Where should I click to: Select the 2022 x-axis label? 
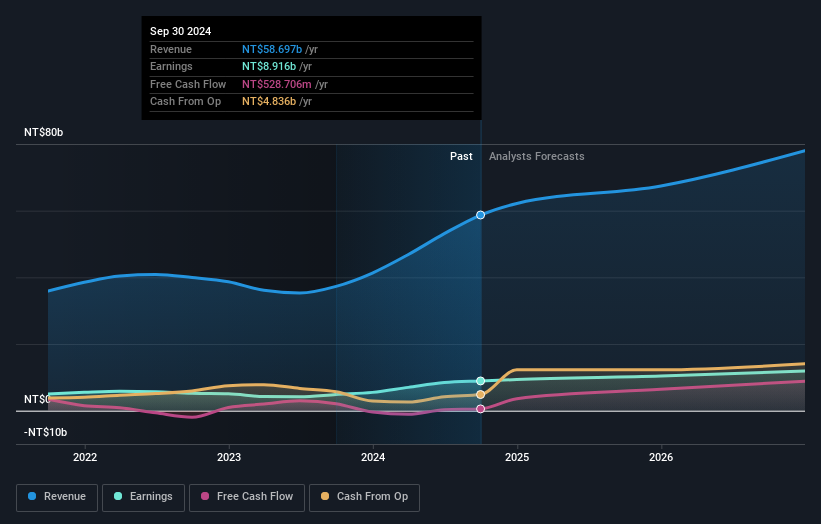[x=85, y=457]
